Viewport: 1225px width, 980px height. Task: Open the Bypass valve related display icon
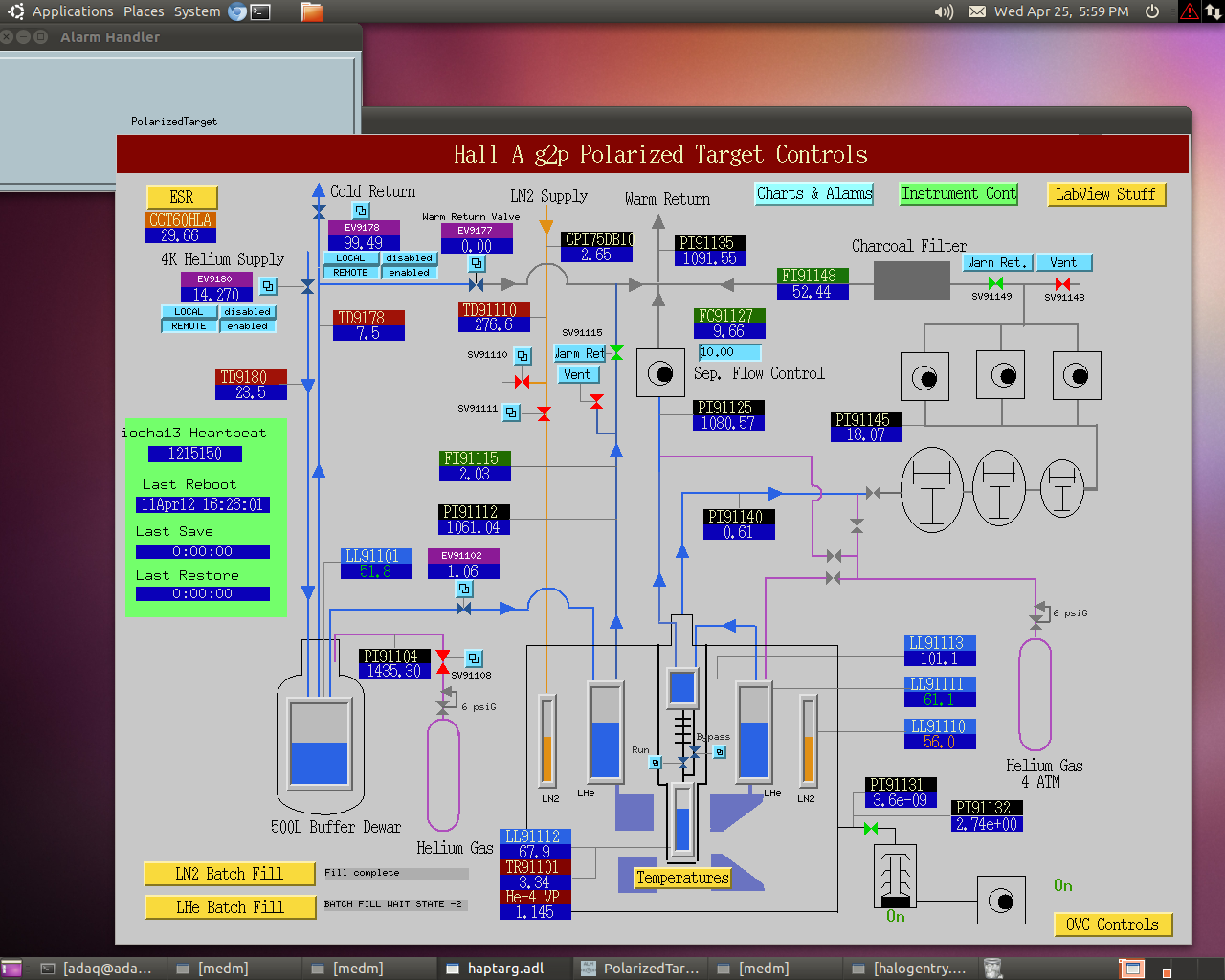[x=720, y=752]
